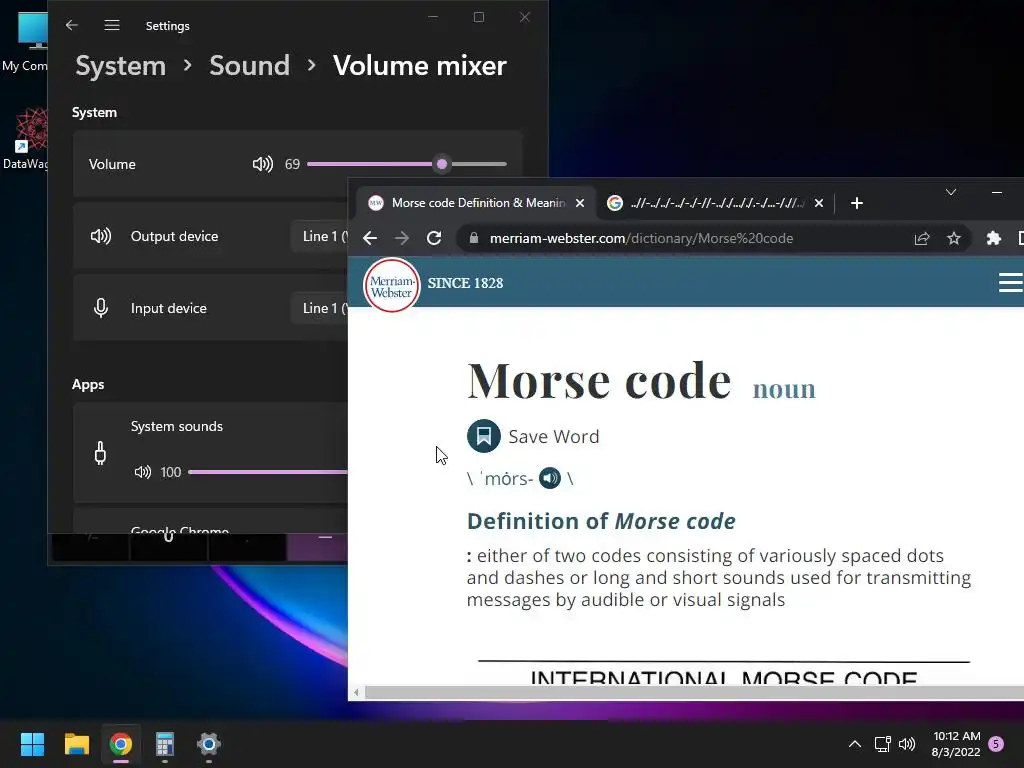Open Merriam-Webster hamburger menu
1024x768 pixels.
pos(1010,282)
